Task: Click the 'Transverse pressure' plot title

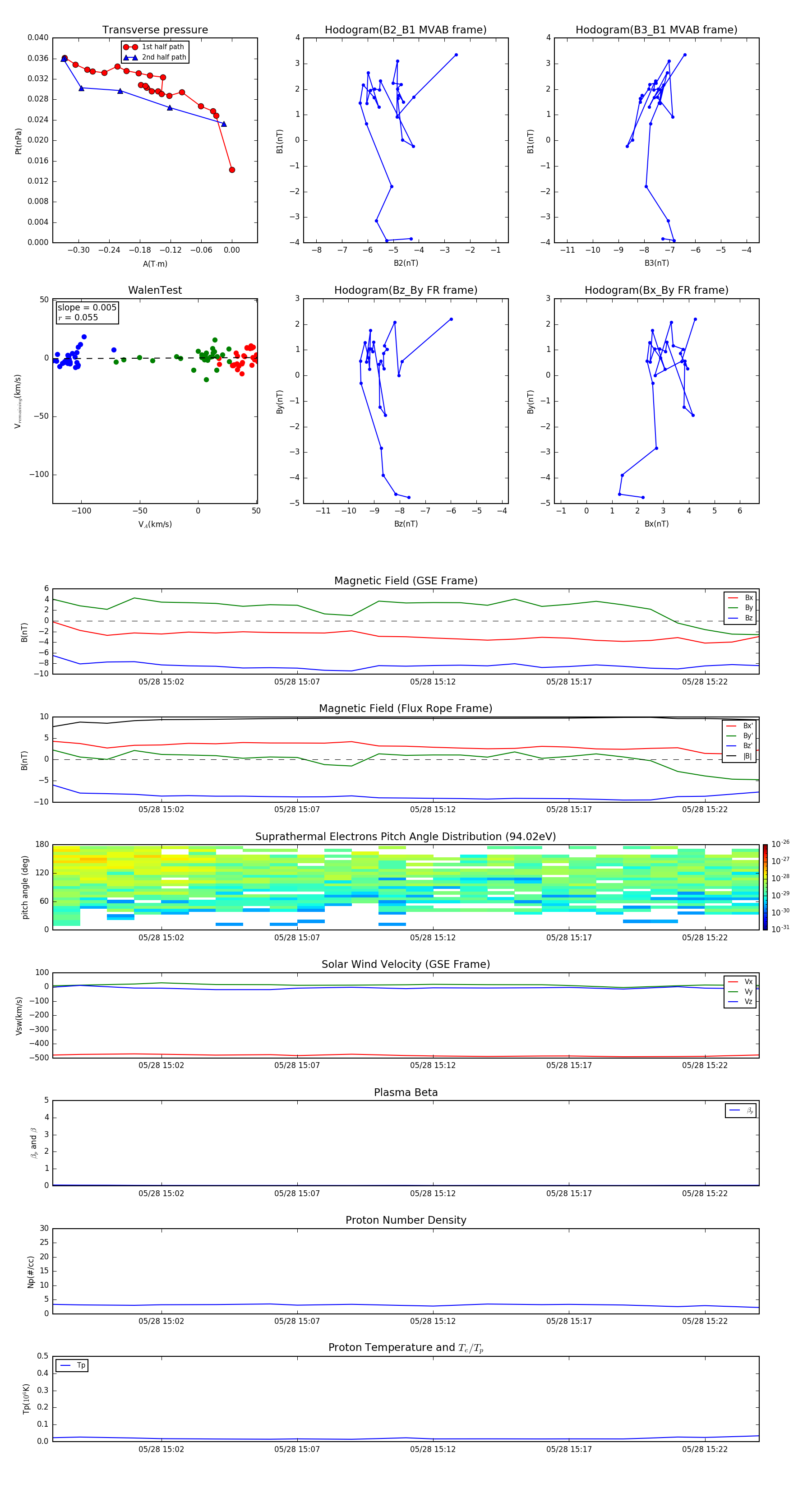Action: [x=155, y=29]
